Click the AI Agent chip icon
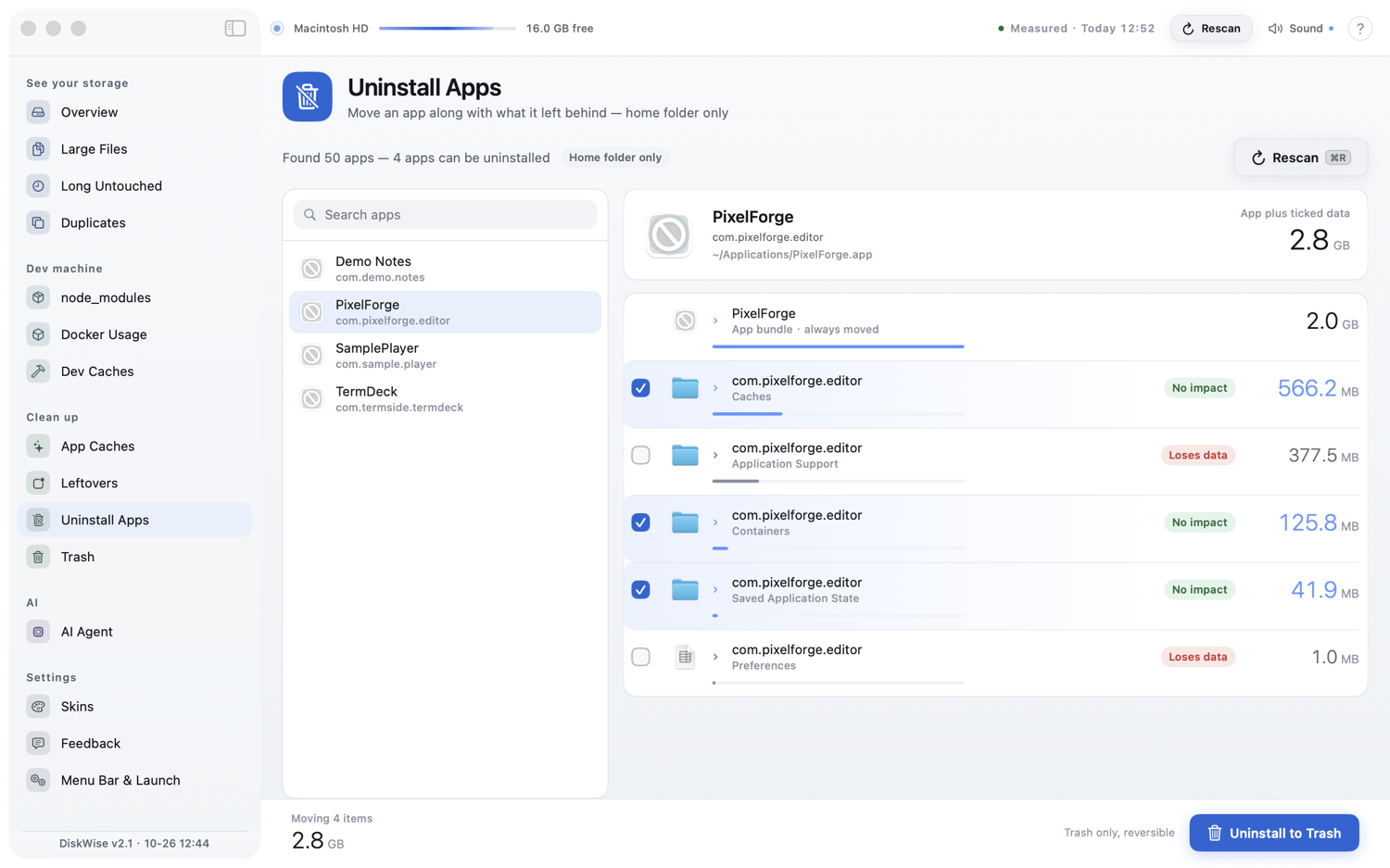The width and height of the screenshot is (1390, 868). point(38,632)
